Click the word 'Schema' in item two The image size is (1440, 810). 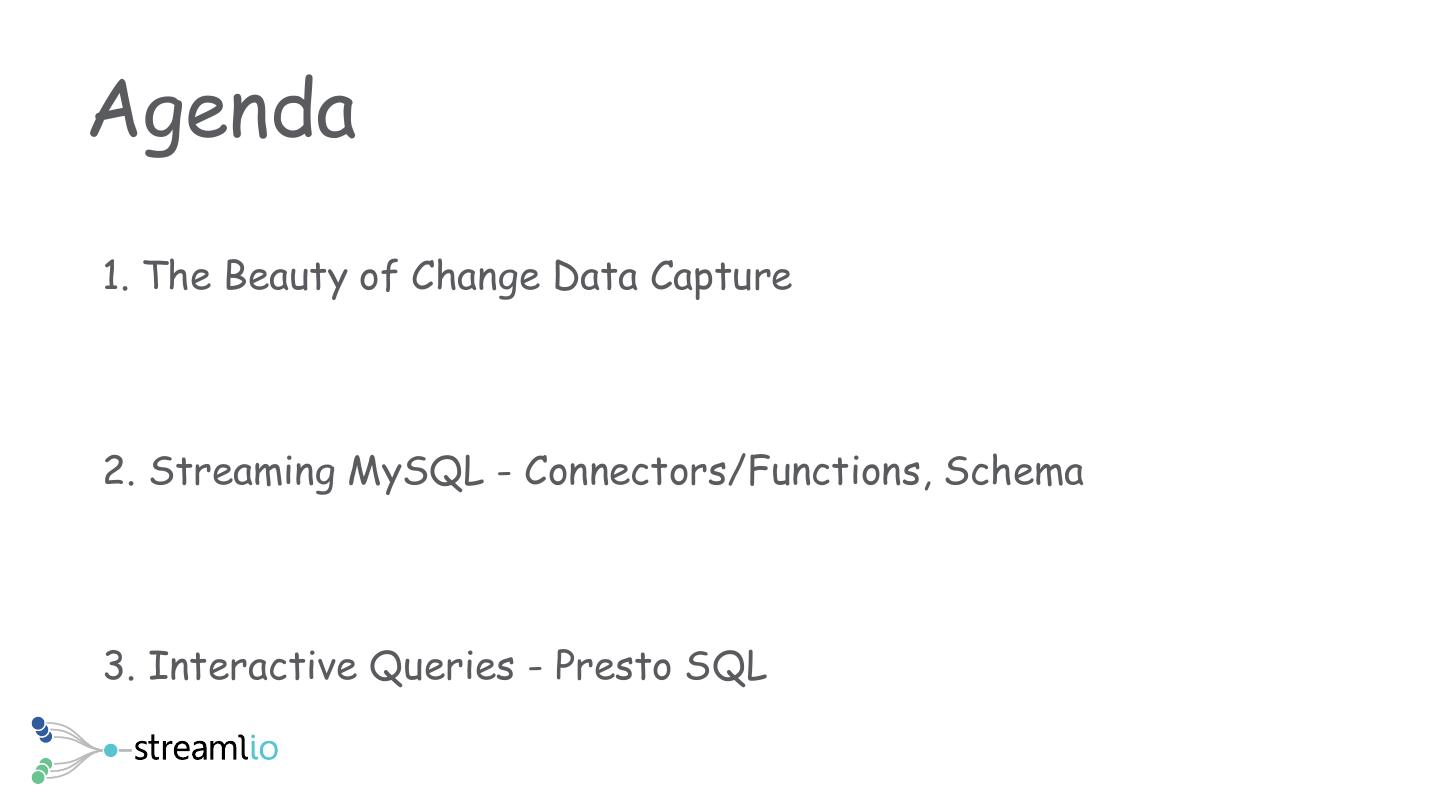[1013, 471]
